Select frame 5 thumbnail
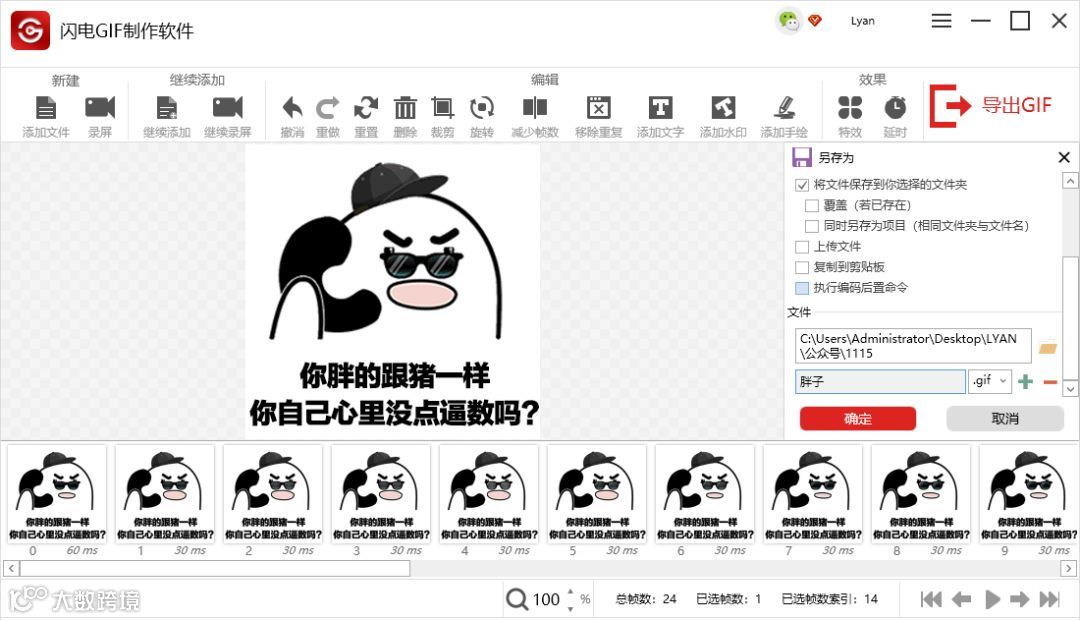The height and width of the screenshot is (620, 1080). point(596,493)
